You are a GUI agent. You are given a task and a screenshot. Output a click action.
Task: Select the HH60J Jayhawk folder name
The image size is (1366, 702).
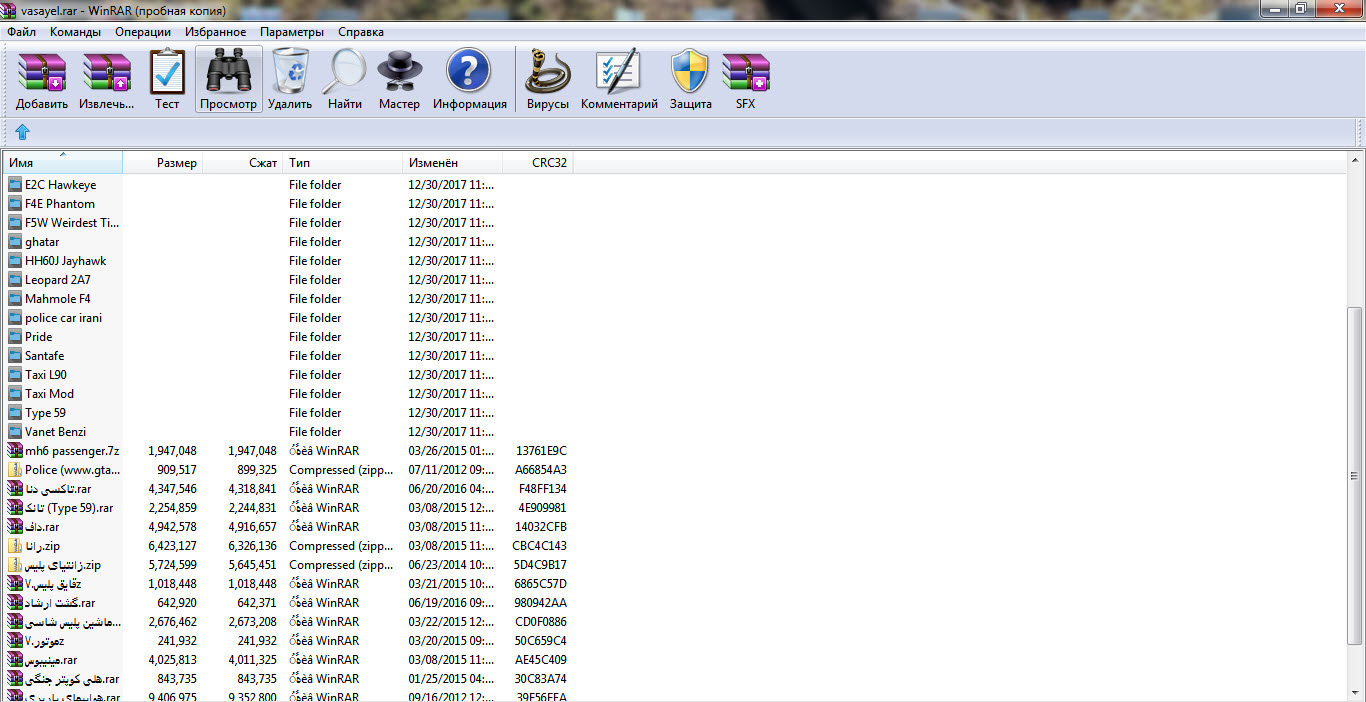[65, 261]
